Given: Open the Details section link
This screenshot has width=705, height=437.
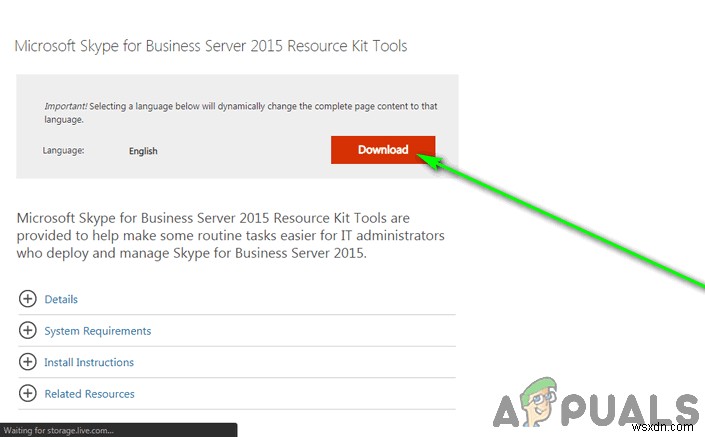Looking at the screenshot, I should (x=61, y=299).
